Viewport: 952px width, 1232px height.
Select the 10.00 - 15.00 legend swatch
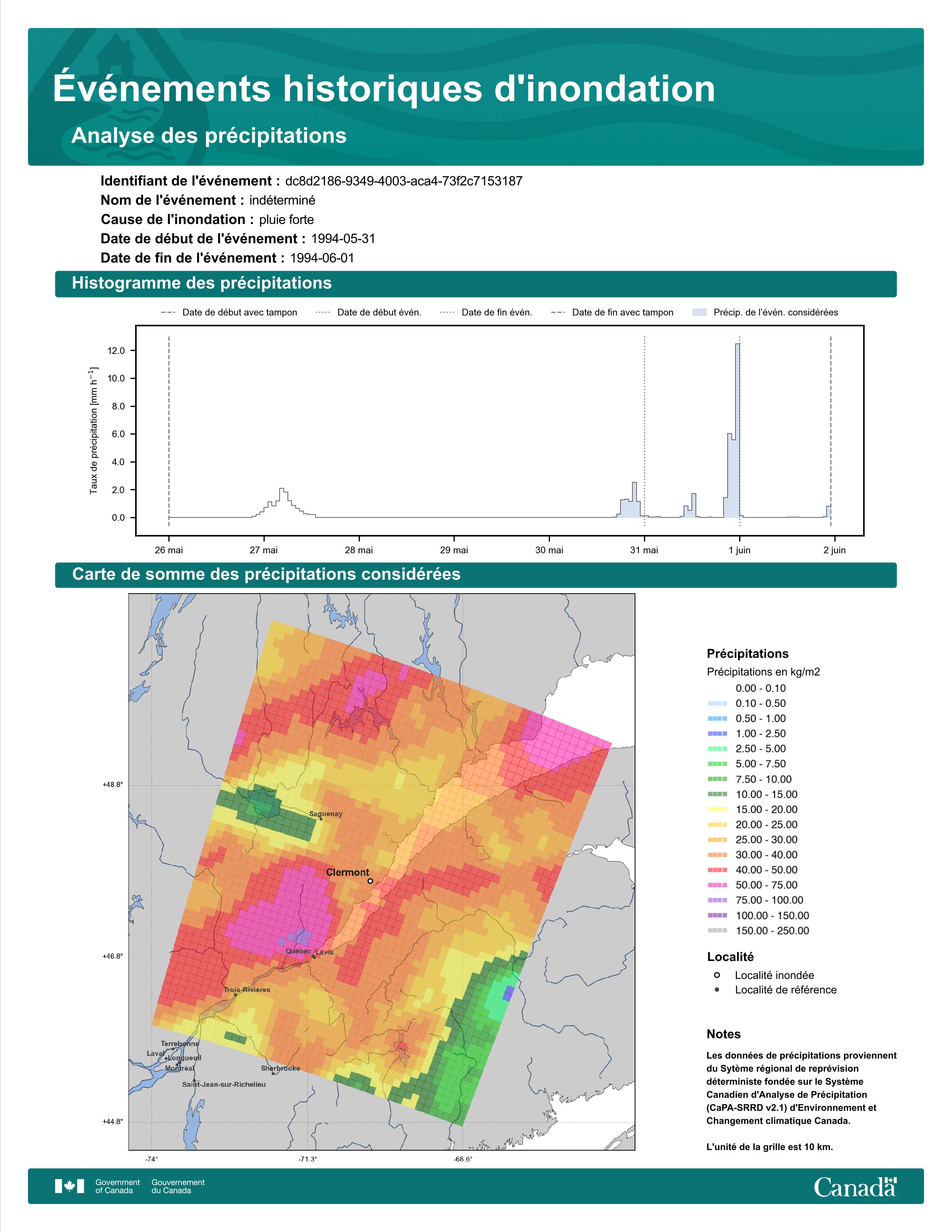pos(717,794)
